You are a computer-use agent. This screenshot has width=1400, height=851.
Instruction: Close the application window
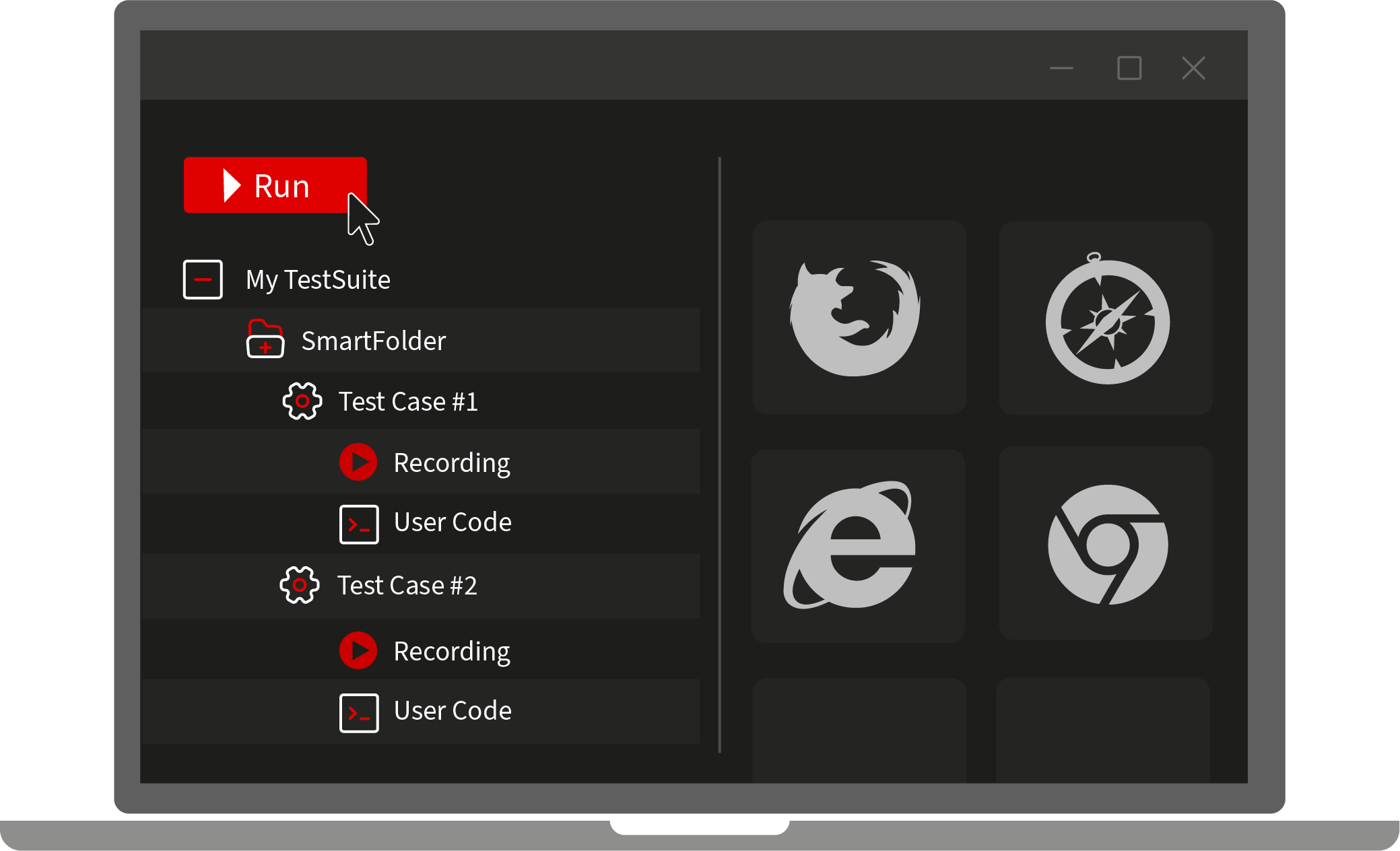1193,68
